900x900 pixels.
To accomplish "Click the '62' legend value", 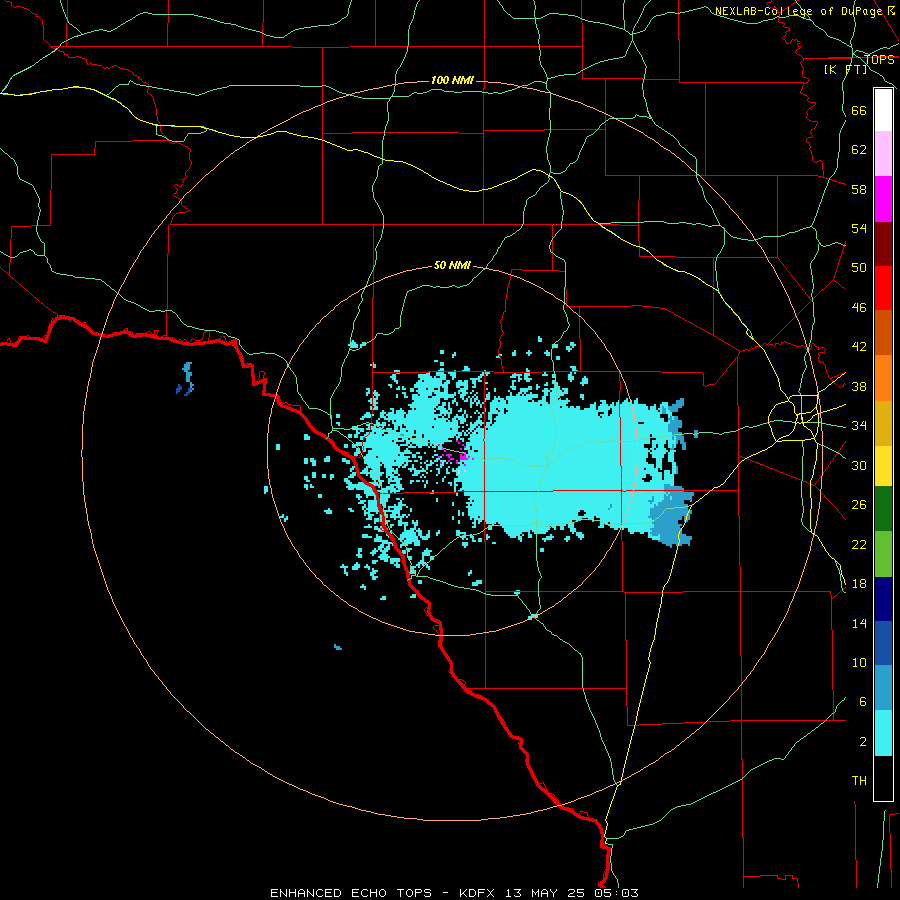I will click(x=859, y=150).
